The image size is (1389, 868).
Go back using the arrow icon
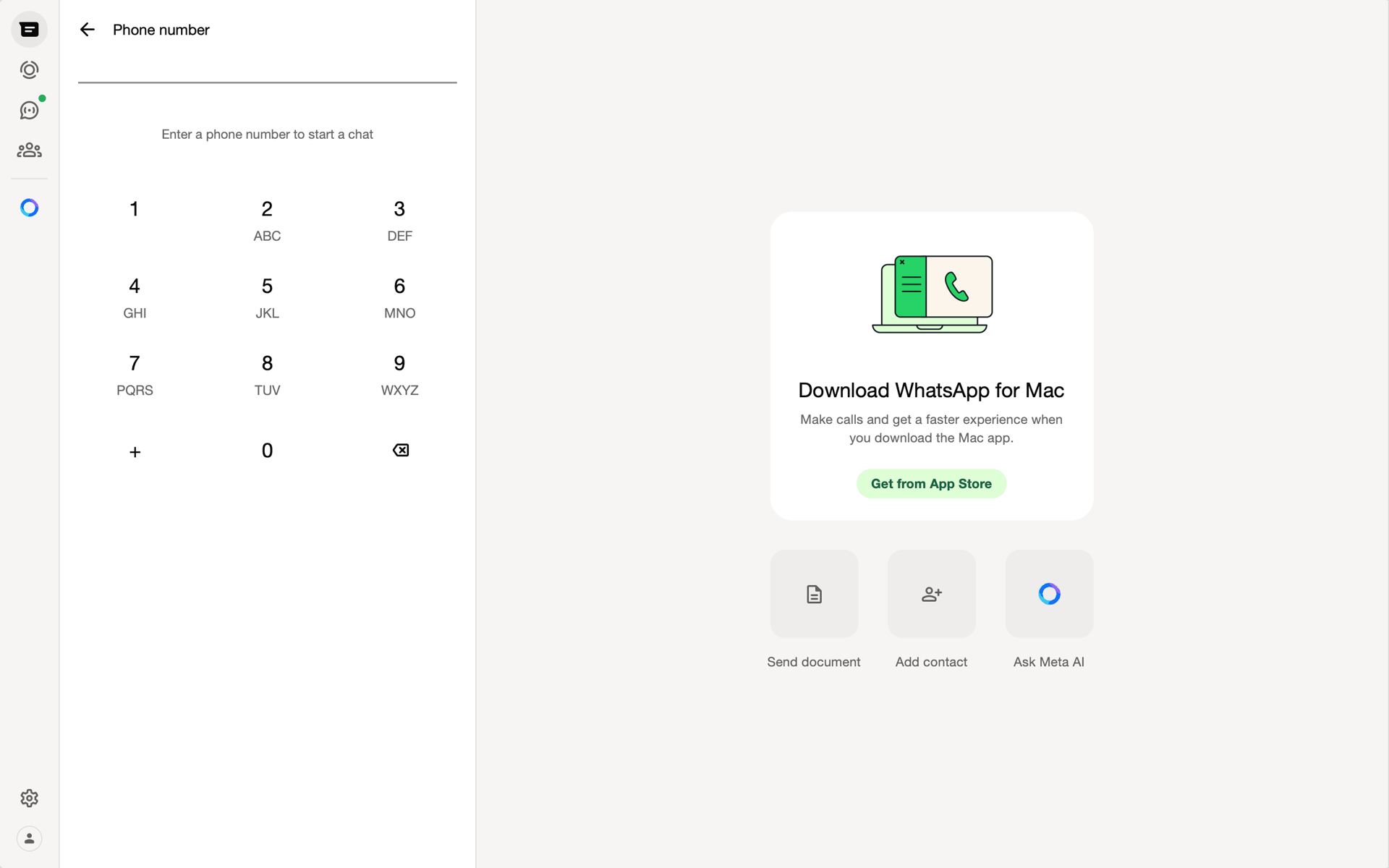tap(88, 30)
